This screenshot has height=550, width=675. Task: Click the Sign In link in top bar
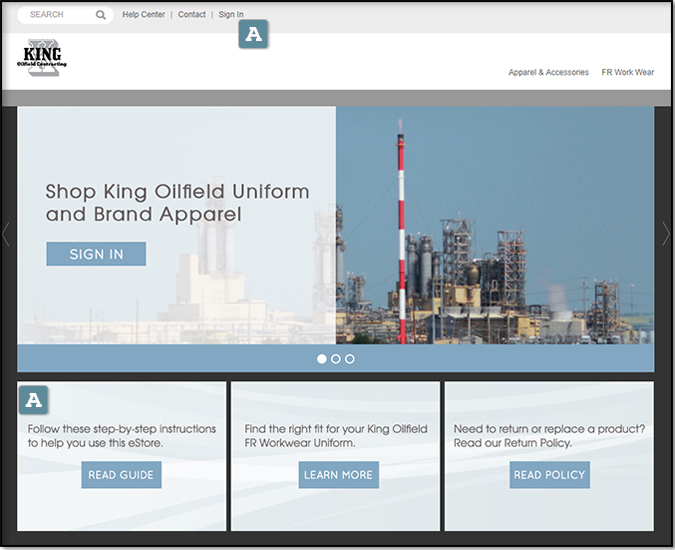point(231,15)
